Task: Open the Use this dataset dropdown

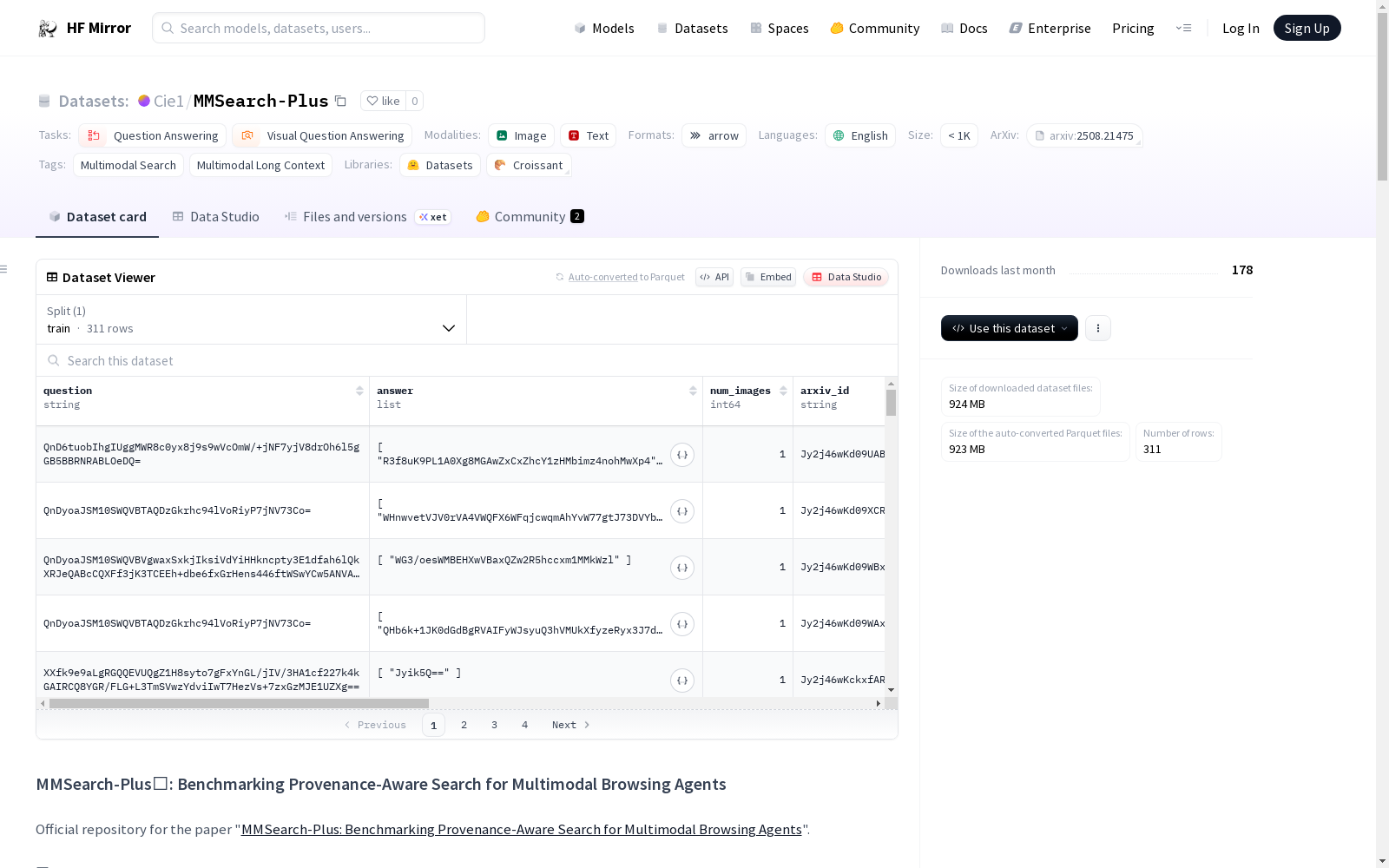Action: click(x=1010, y=328)
